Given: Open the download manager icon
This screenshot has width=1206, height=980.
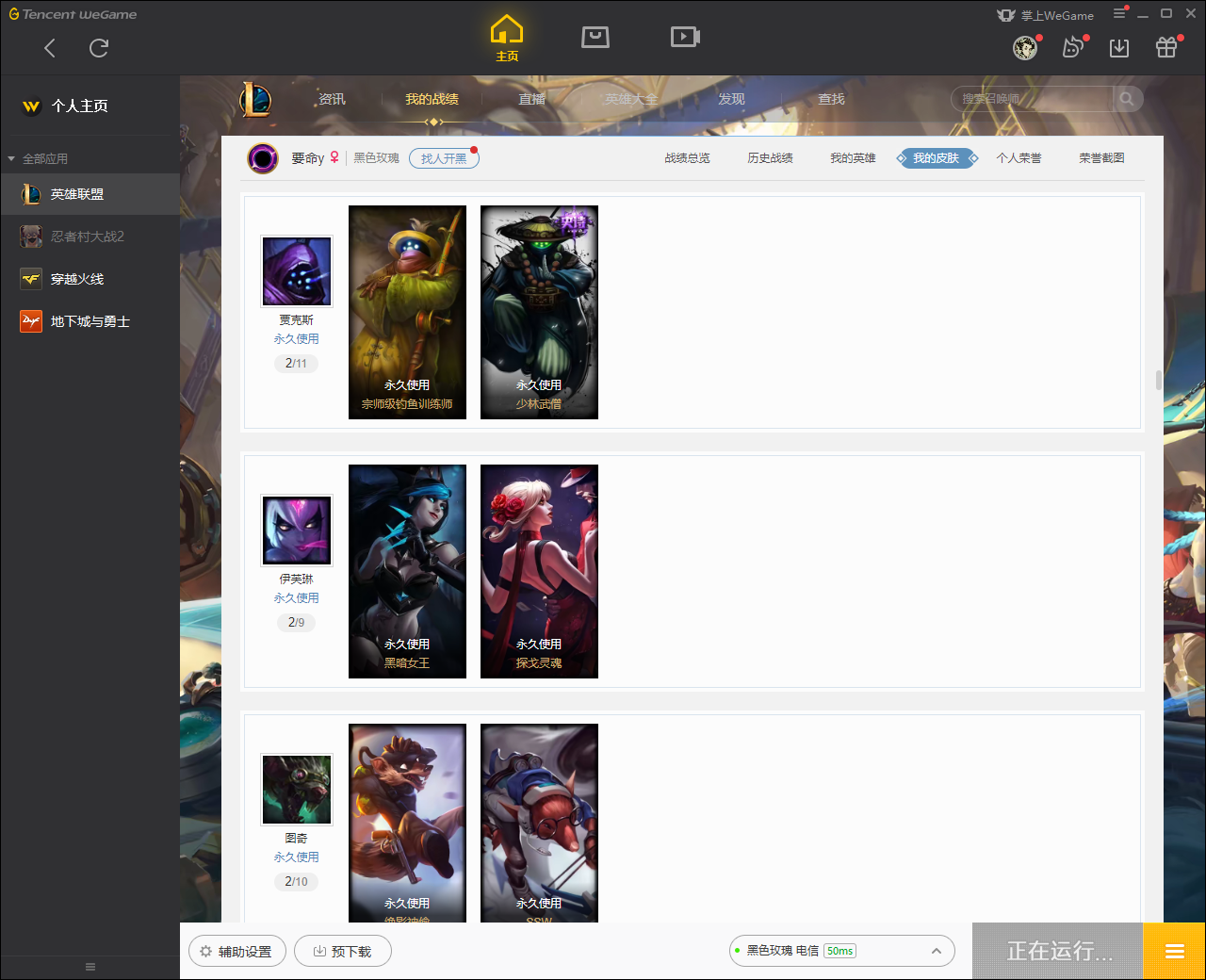Looking at the screenshot, I should tap(1119, 47).
